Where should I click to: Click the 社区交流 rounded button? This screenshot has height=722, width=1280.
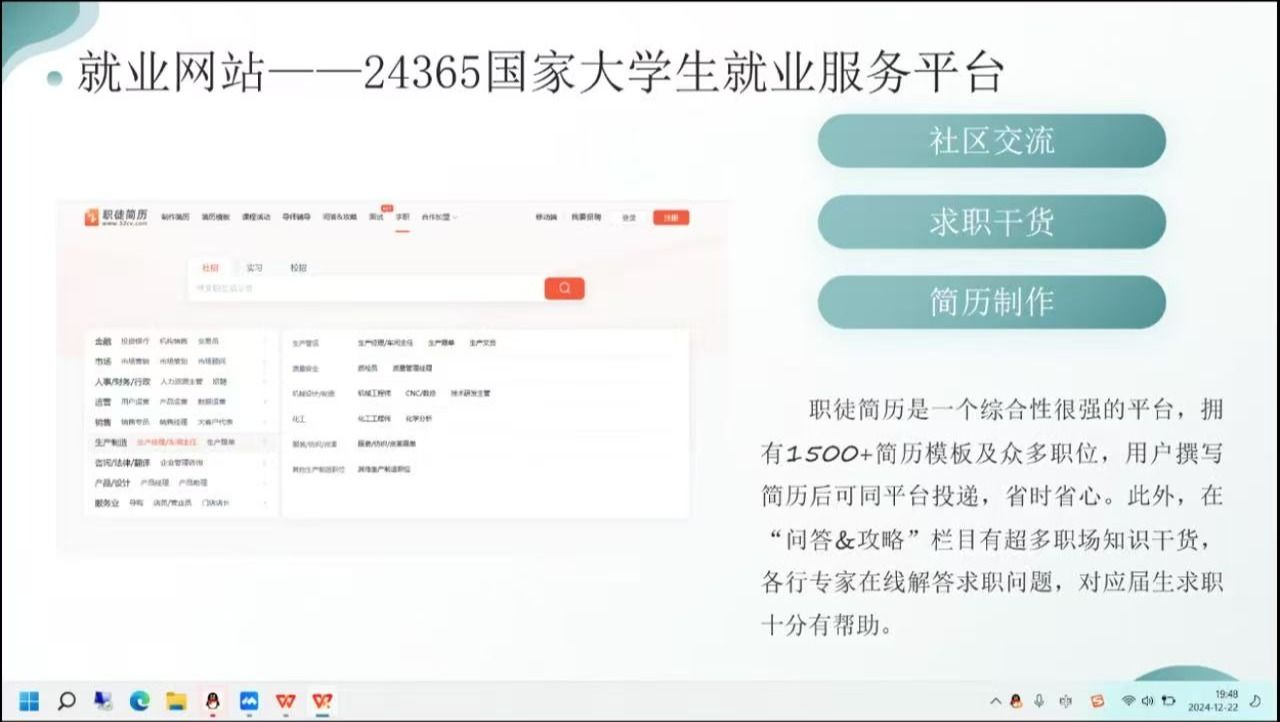991,141
